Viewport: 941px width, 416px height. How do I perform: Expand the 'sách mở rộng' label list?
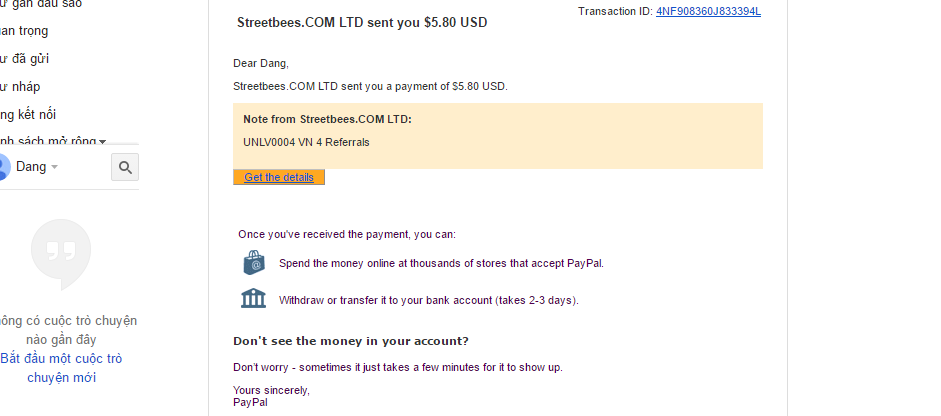pyautogui.click(x=102, y=142)
